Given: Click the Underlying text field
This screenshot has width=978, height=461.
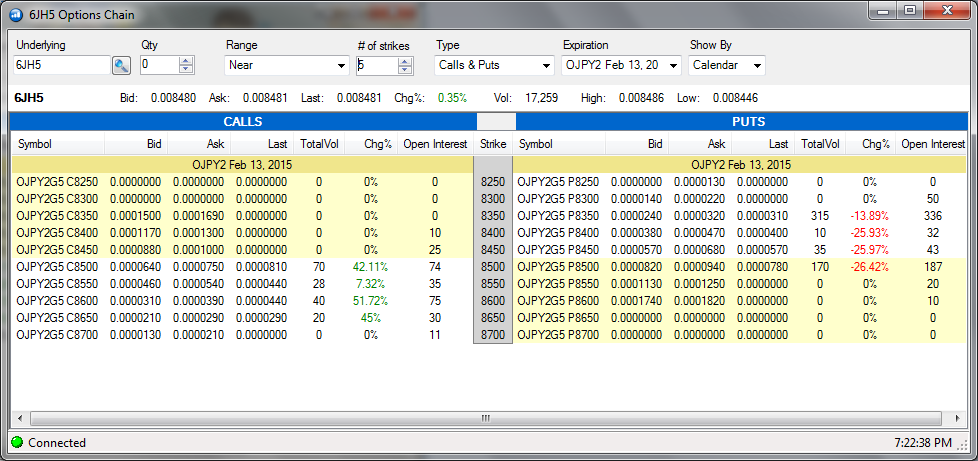Looking at the screenshot, I should click(x=59, y=66).
